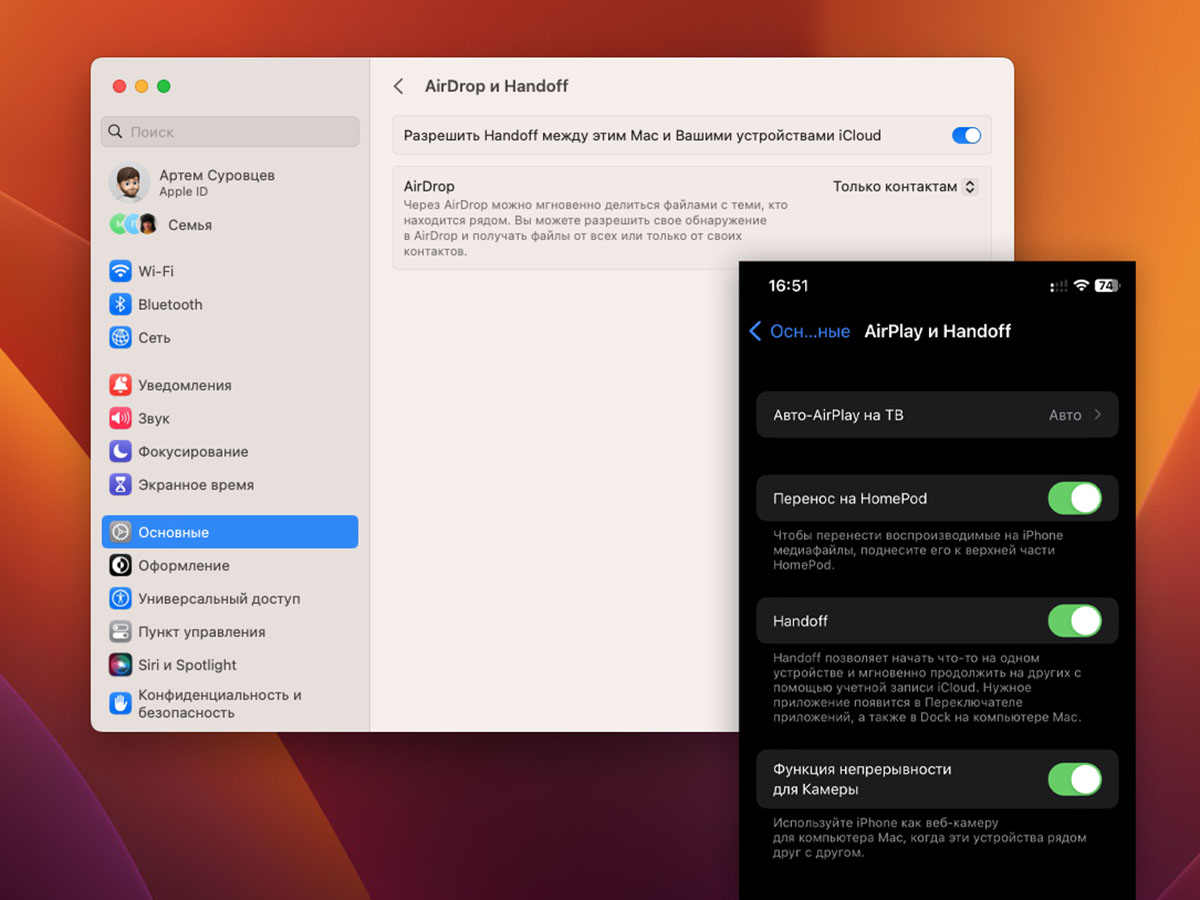The height and width of the screenshot is (900, 1200).
Task: Select the Сеть globe icon
Action: (x=120, y=338)
